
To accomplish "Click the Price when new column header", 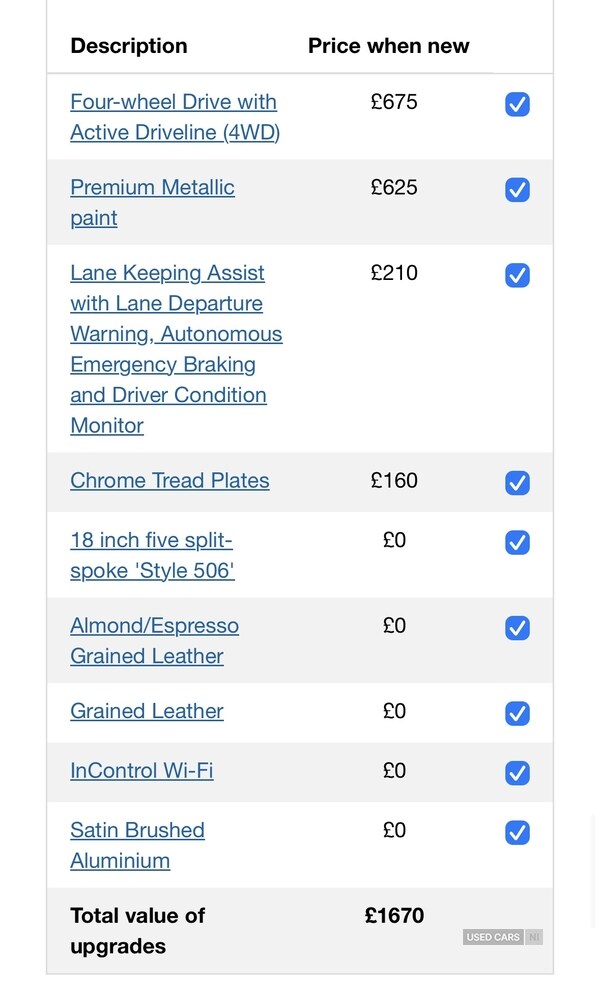I will pos(388,46).
